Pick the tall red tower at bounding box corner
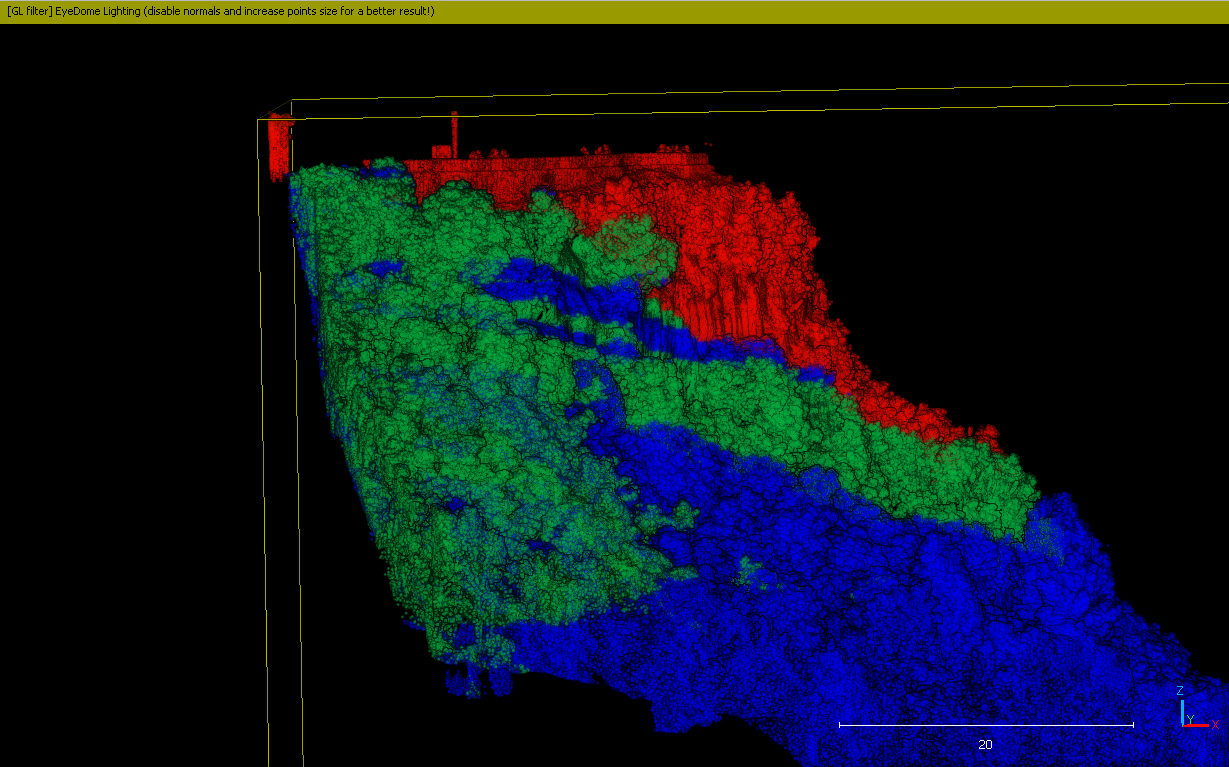The height and width of the screenshot is (767, 1229). pos(279,145)
